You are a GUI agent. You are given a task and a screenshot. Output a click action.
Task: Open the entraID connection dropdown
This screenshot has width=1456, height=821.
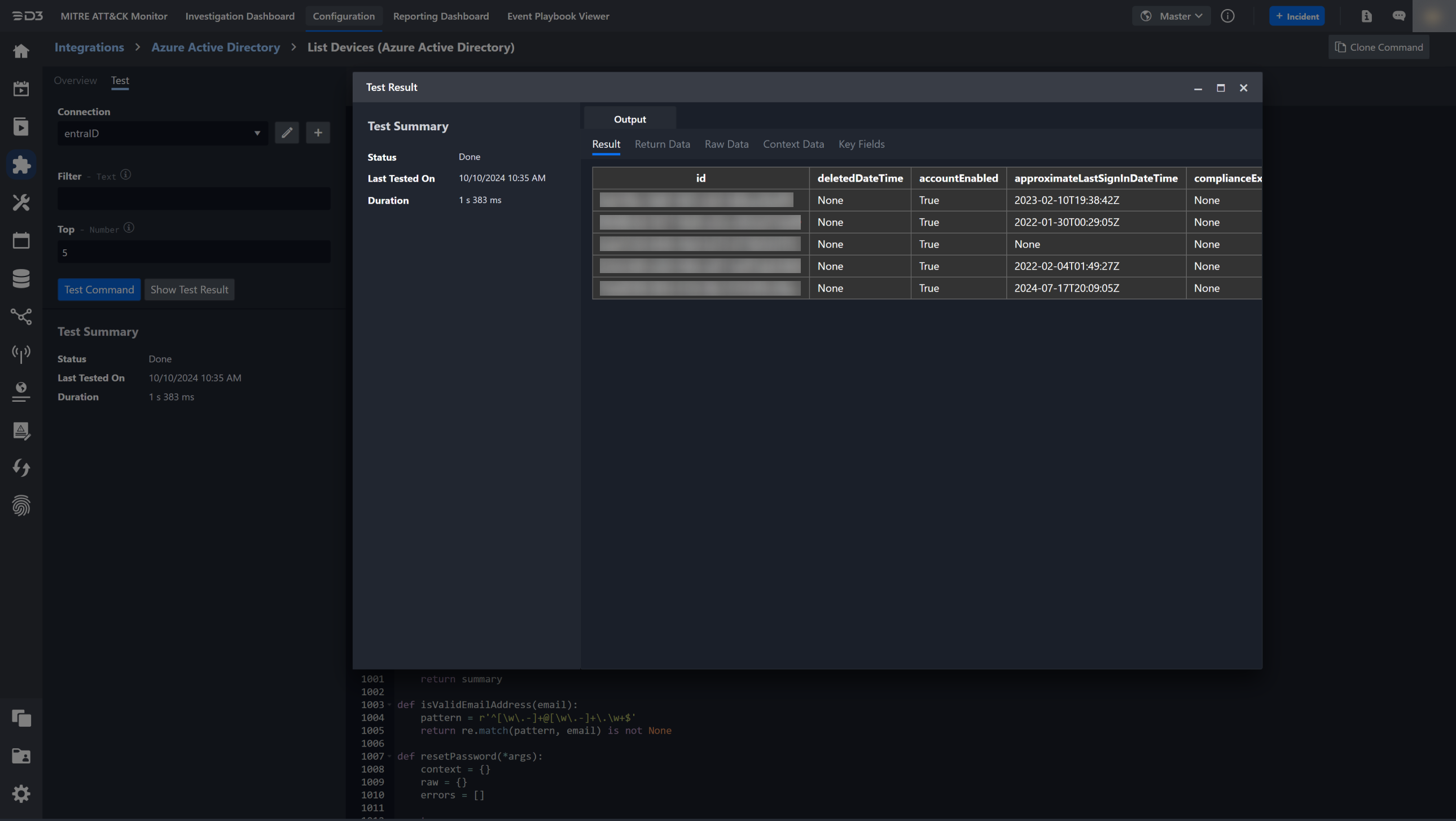(162, 133)
